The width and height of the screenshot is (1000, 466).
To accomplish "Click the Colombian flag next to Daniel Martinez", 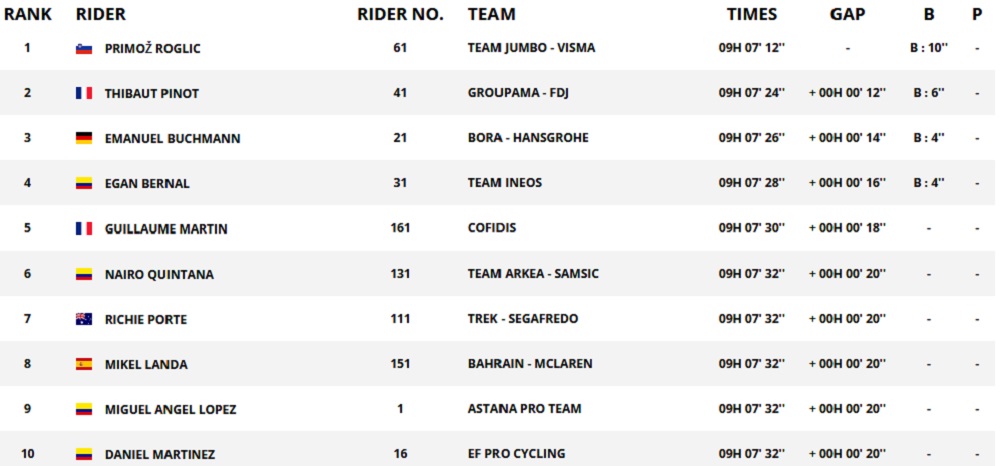I will [84, 454].
